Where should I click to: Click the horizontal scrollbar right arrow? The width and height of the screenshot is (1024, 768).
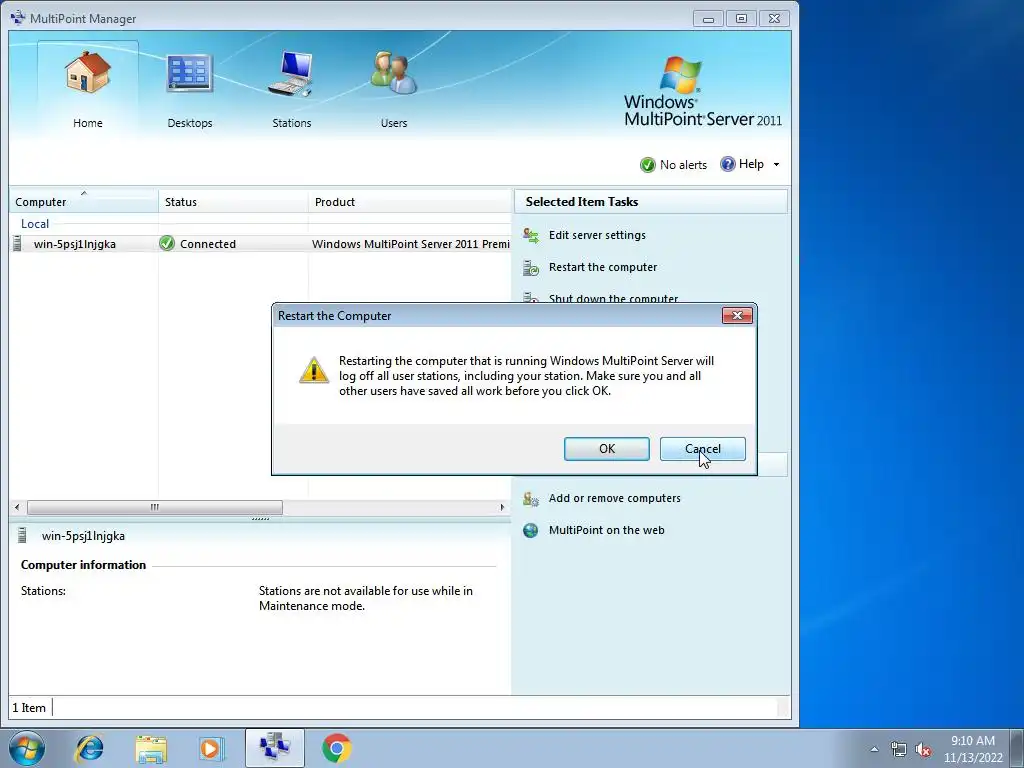click(502, 507)
